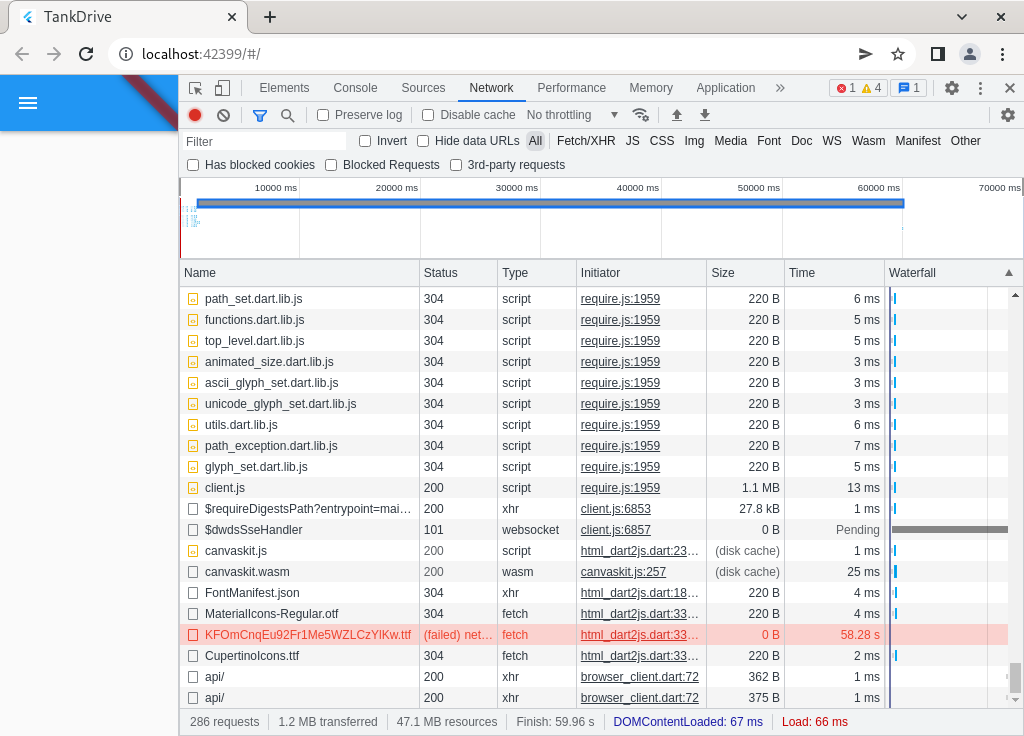Export HAR file download arrow icon
This screenshot has height=736, width=1024.
point(705,115)
